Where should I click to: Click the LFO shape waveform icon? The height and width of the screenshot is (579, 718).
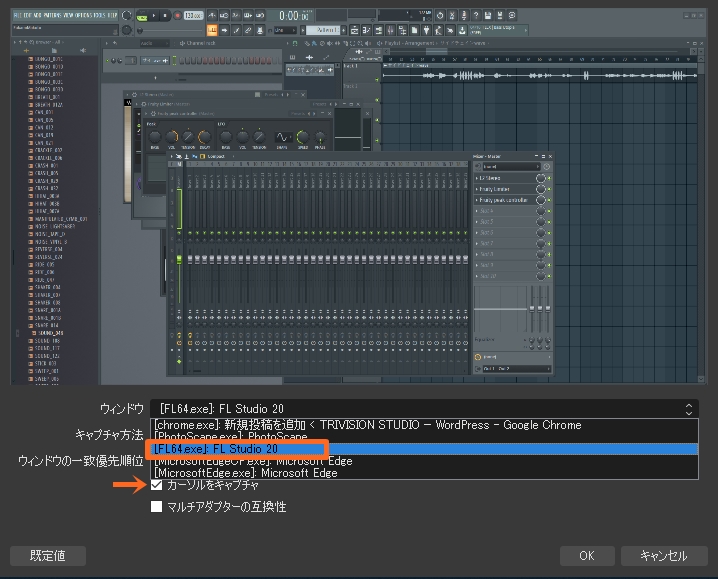coord(282,137)
